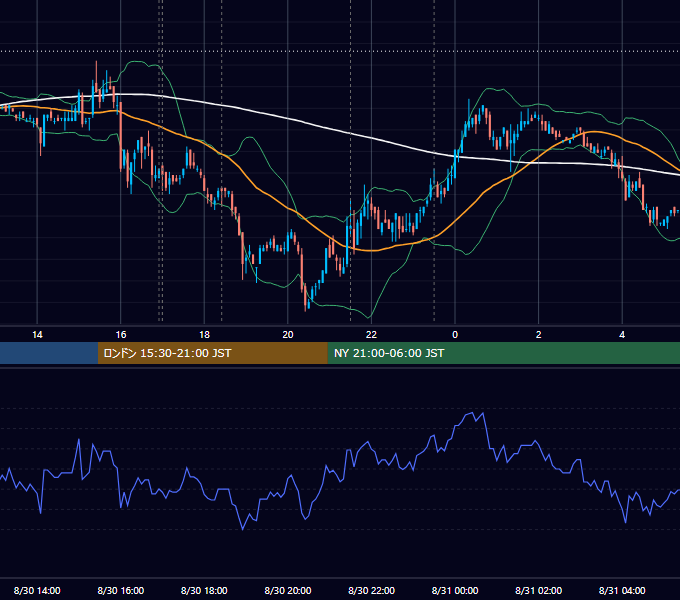Click the '8/30 18:00' date label
The width and height of the screenshot is (680, 600).
click(204, 590)
